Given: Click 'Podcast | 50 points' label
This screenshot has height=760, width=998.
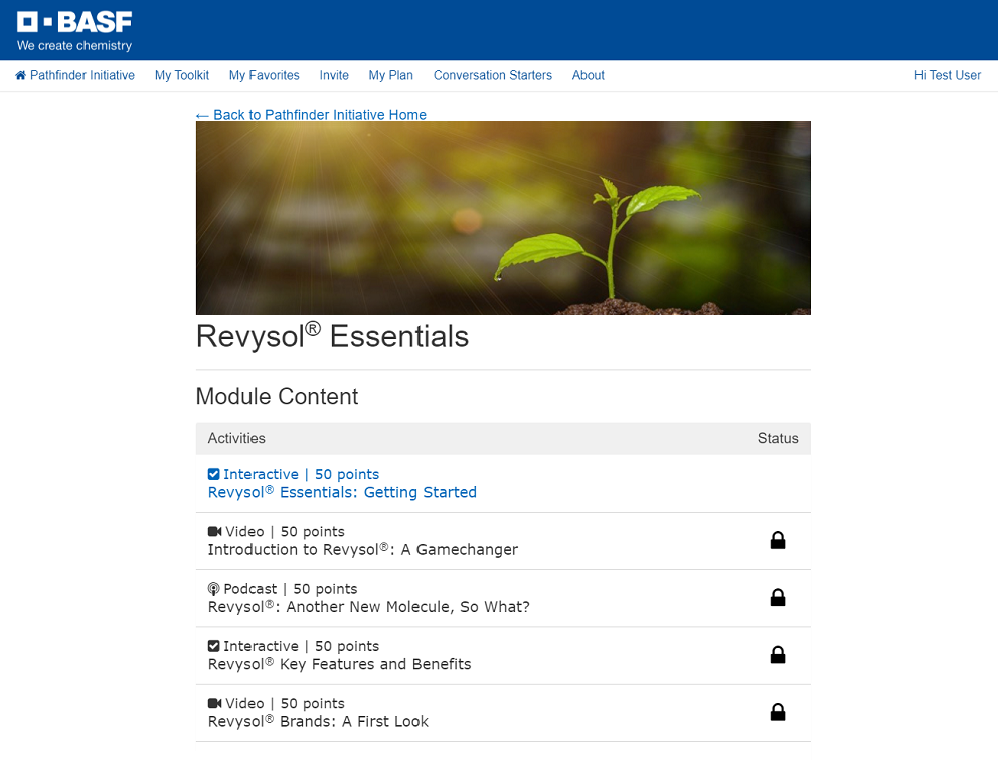Looking at the screenshot, I should [x=290, y=589].
